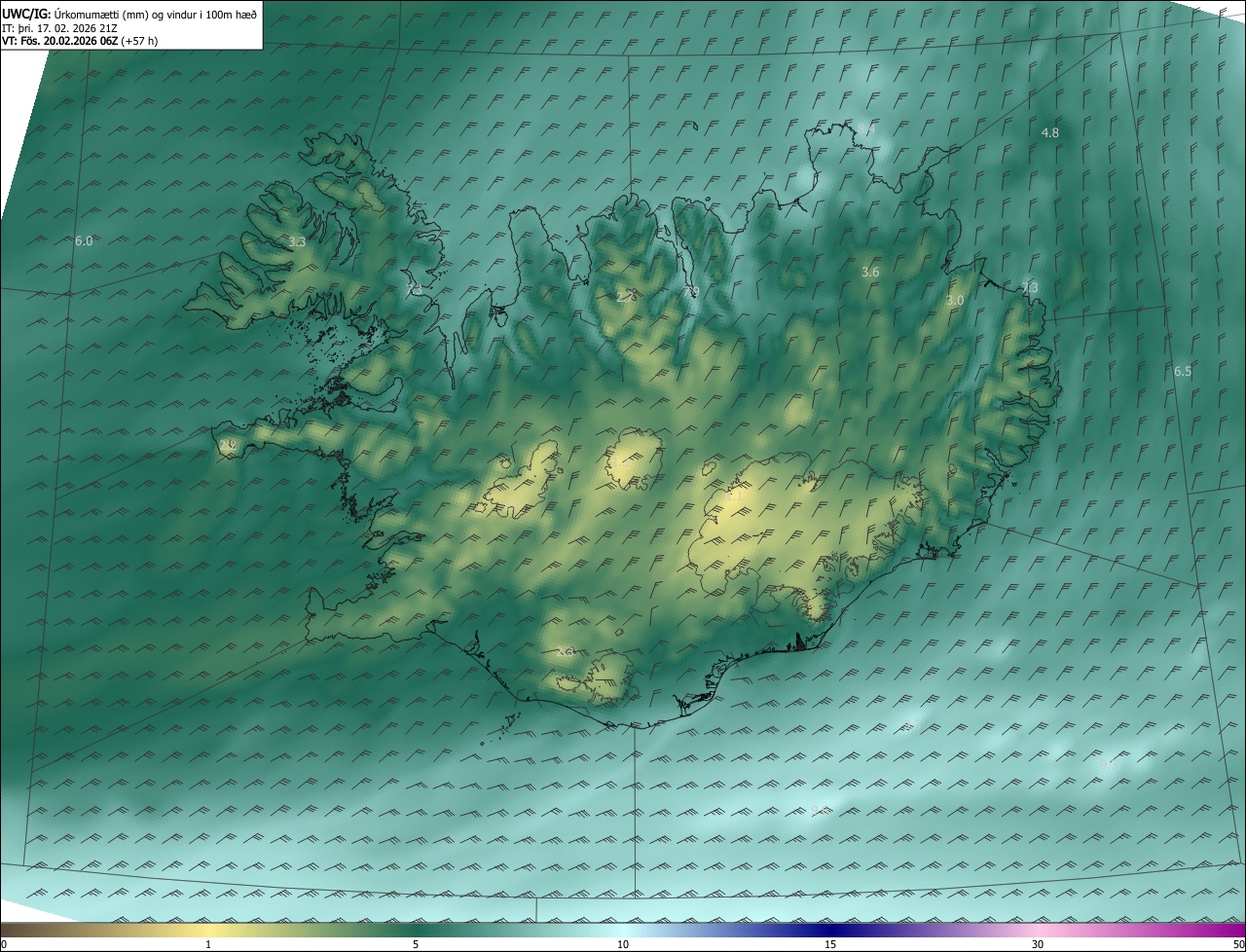
Task: Click the 50 tick on the color scale
Action: coord(1238,944)
